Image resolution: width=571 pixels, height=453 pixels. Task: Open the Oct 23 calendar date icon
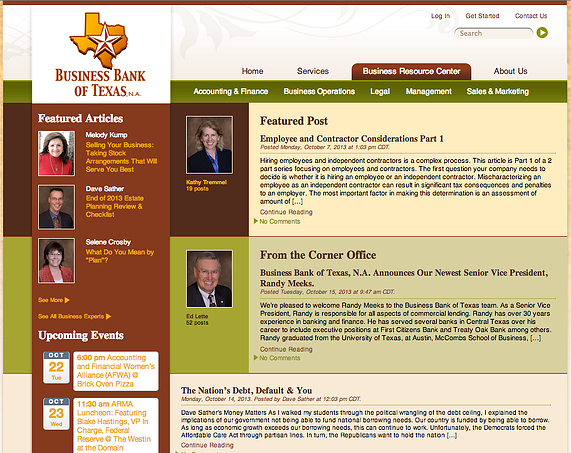pos(56,414)
